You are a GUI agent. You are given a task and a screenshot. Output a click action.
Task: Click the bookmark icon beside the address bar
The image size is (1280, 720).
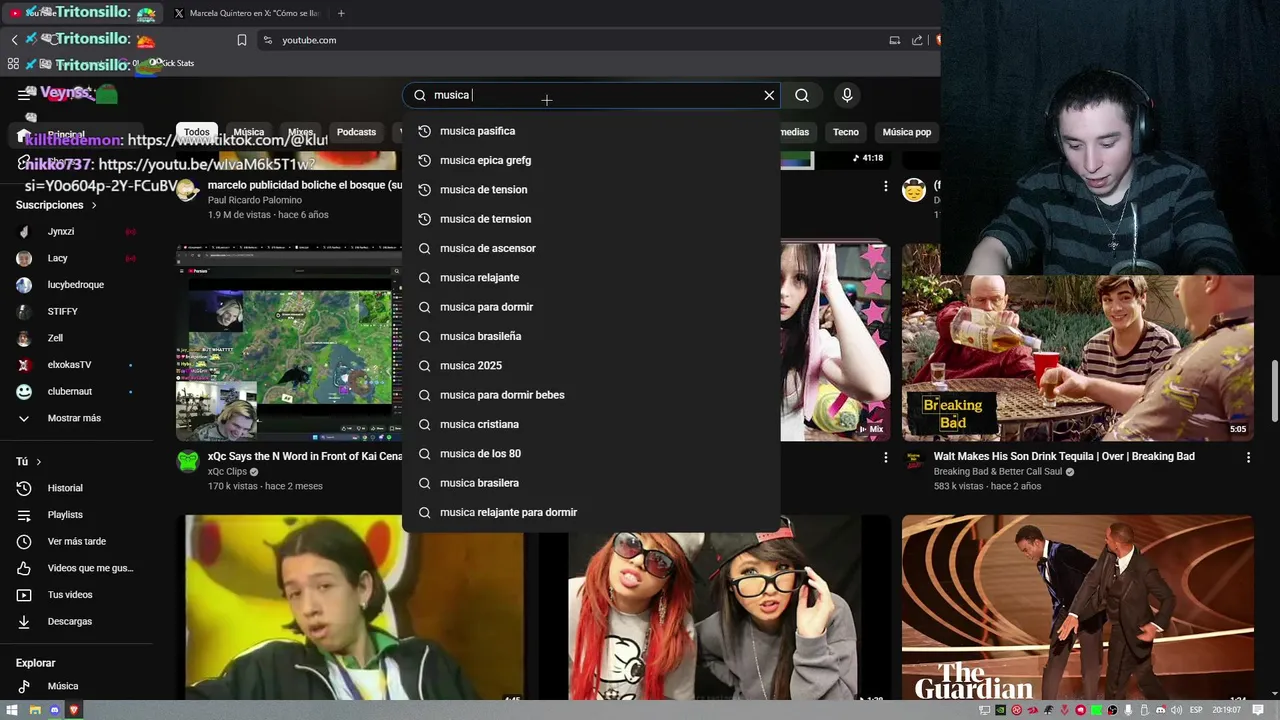pos(242,40)
